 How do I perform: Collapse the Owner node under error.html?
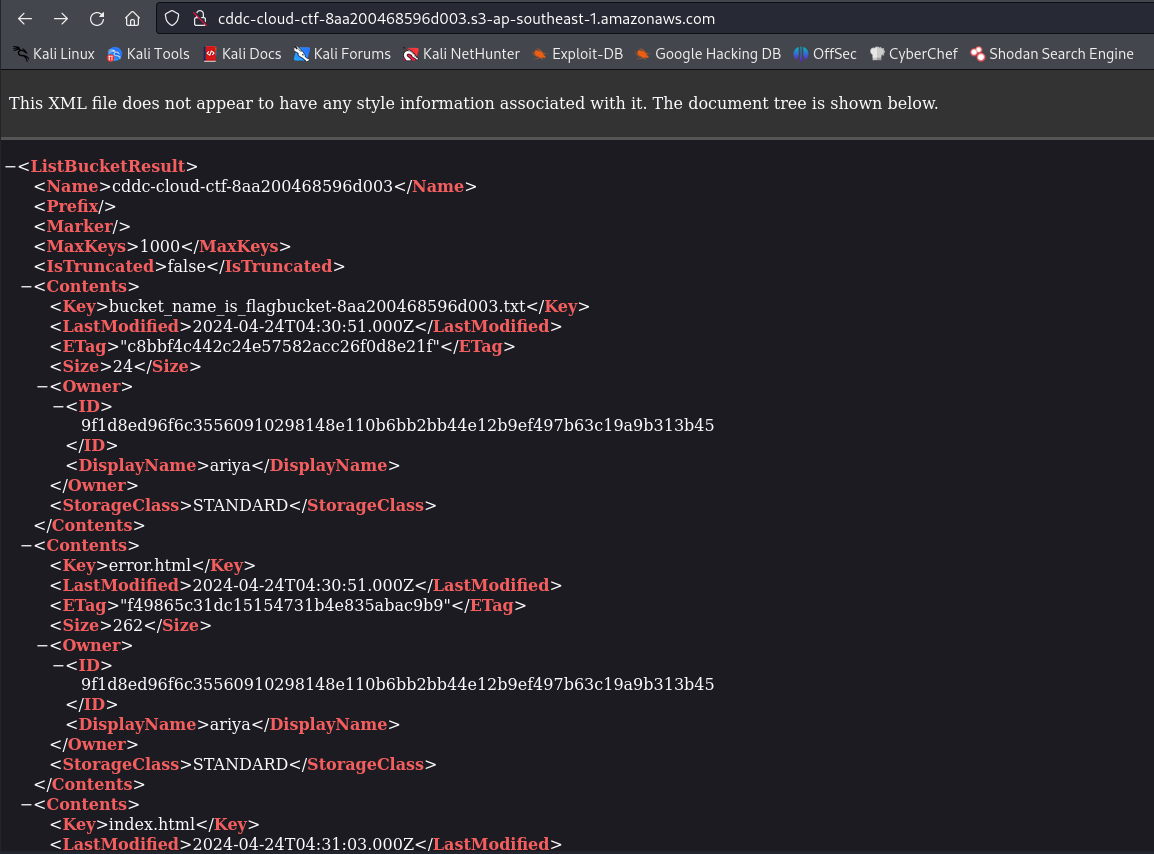(x=42, y=646)
